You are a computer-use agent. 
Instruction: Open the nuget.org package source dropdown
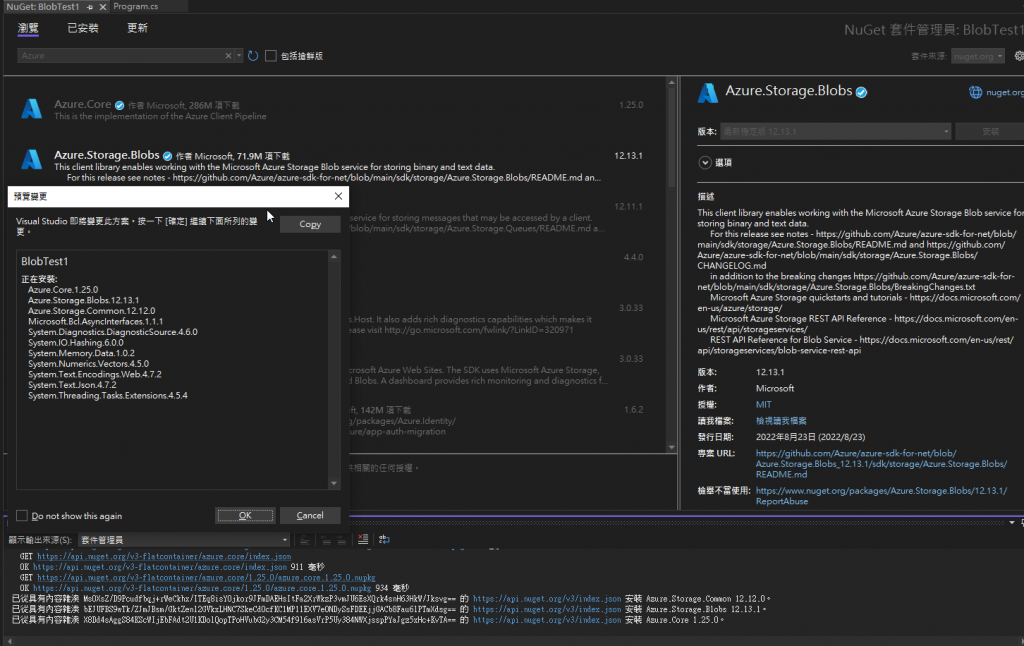[x=978, y=56]
